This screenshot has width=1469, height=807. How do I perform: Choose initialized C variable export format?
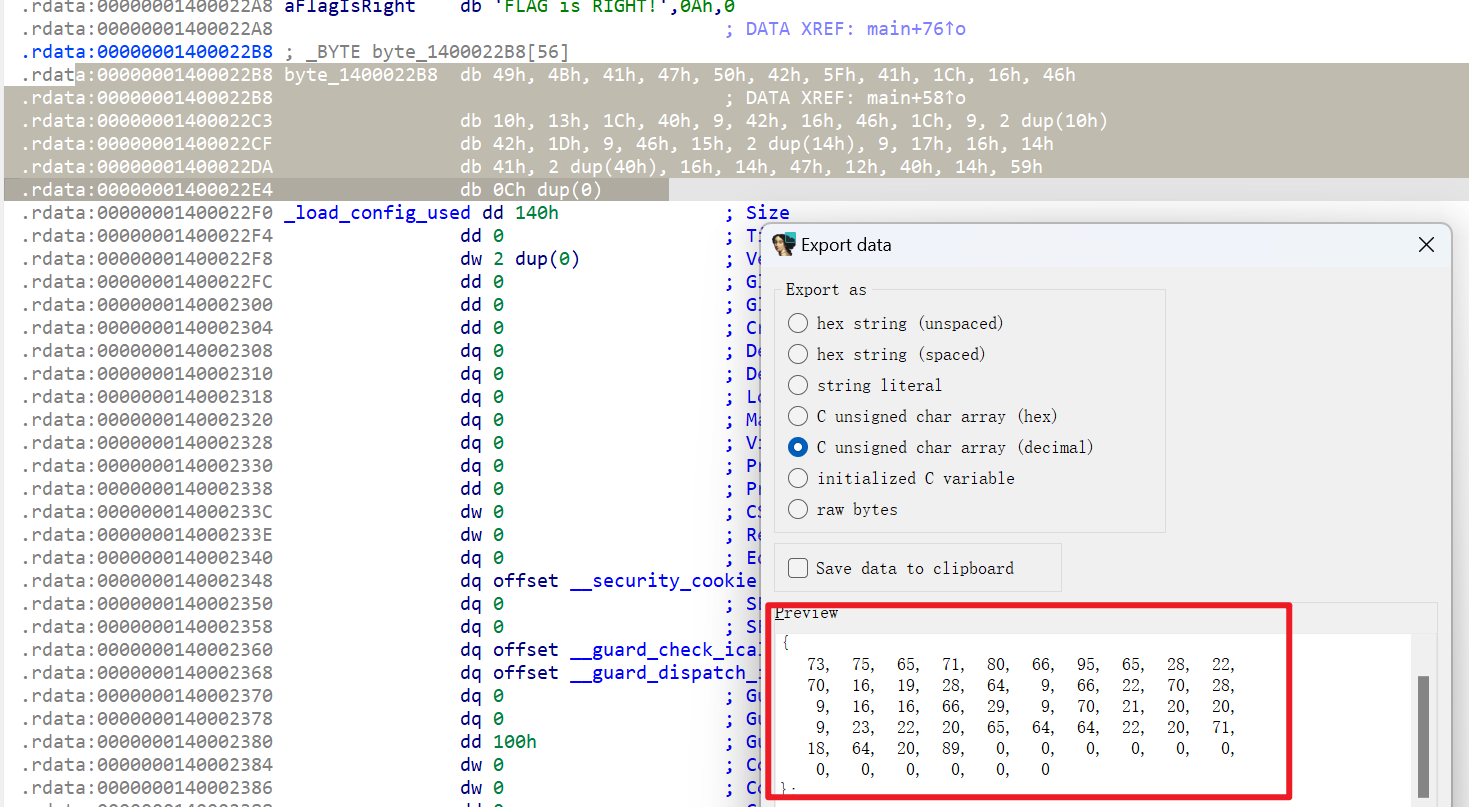point(798,478)
